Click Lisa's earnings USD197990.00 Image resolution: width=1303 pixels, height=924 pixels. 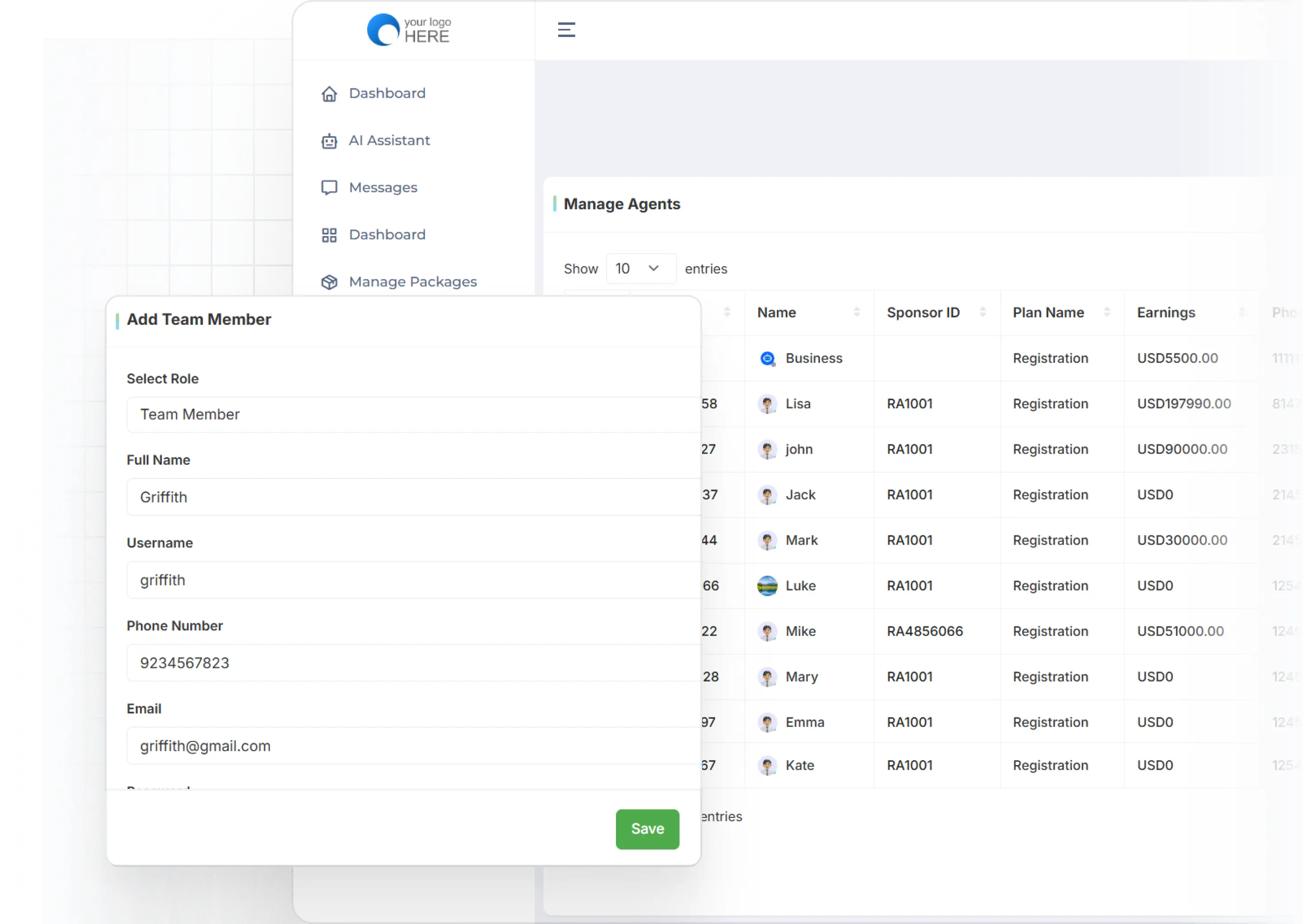(1183, 404)
